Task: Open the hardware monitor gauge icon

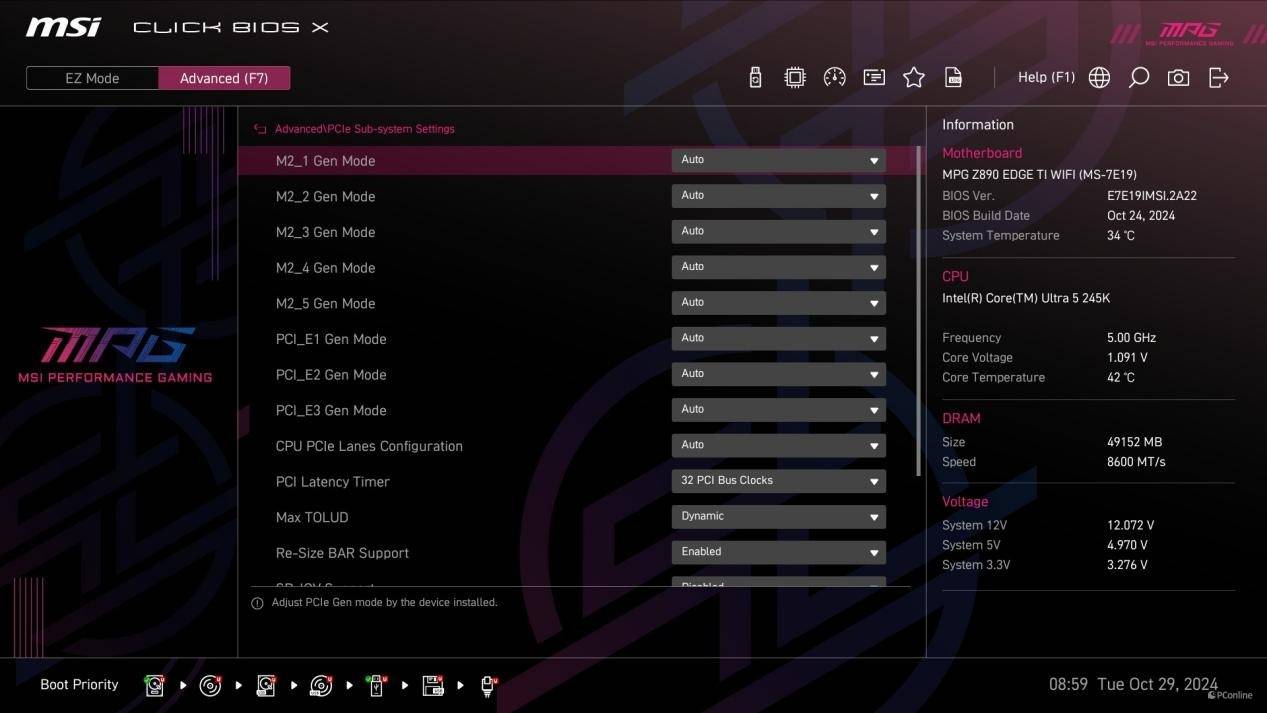Action: tap(834, 78)
